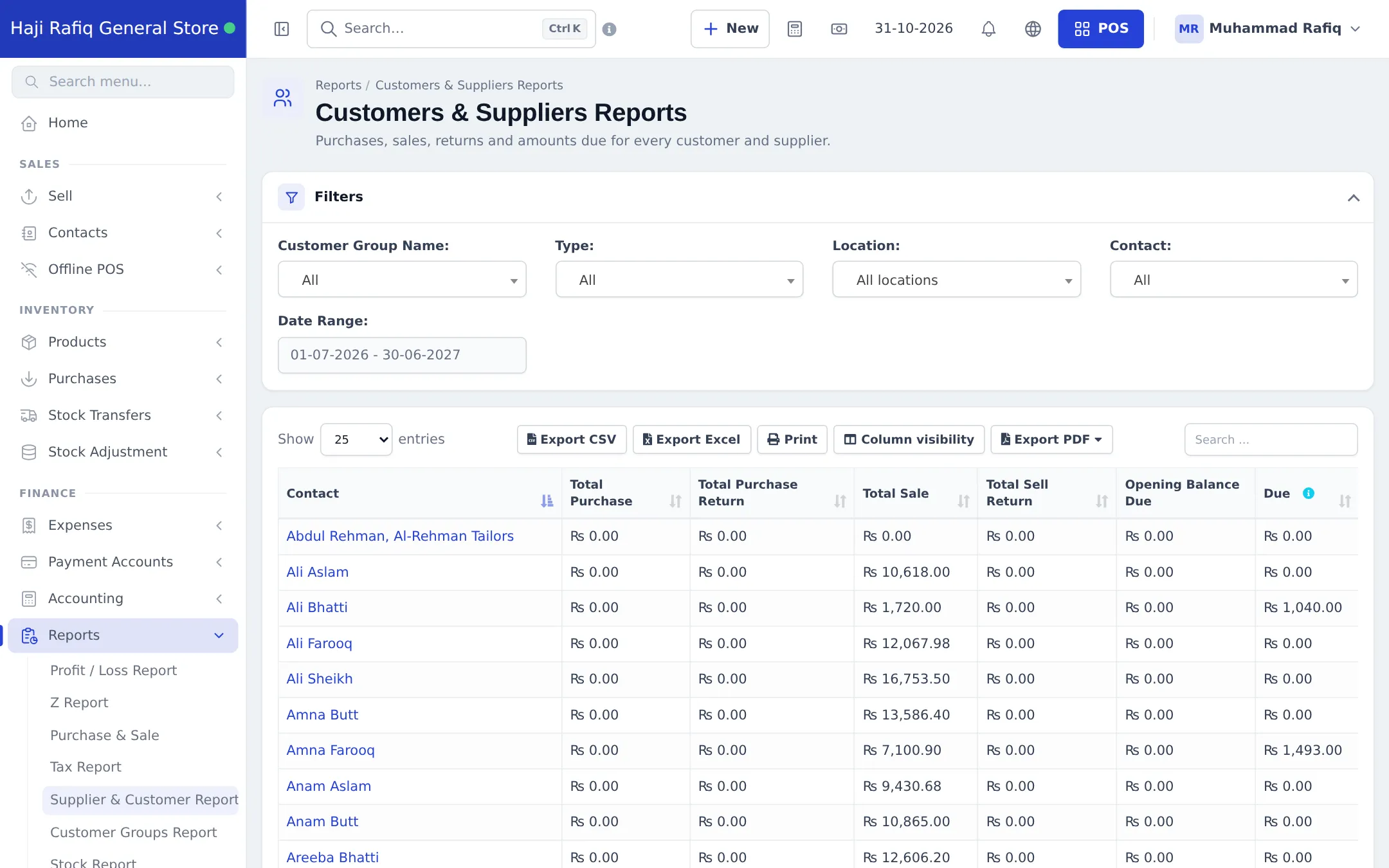
Task: Expand the Products menu
Action: (123, 342)
